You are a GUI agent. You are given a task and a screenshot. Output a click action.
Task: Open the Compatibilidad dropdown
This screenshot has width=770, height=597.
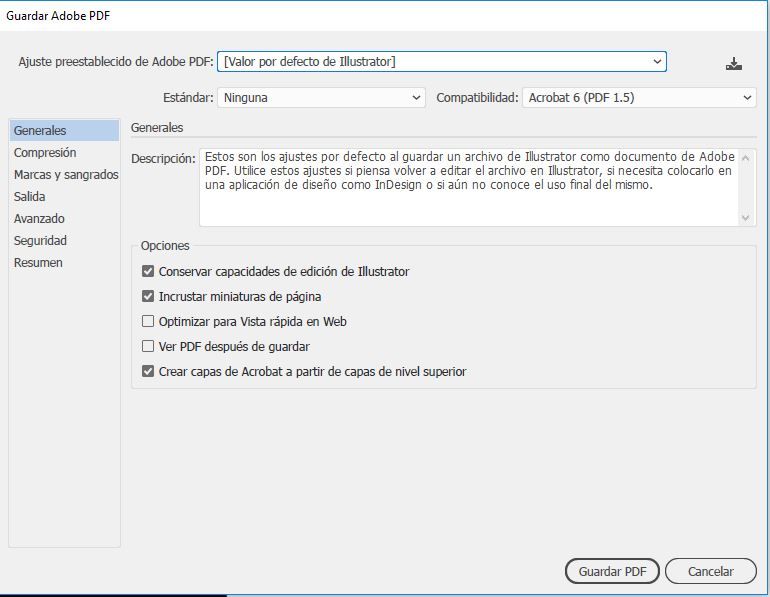pyautogui.click(x=639, y=98)
